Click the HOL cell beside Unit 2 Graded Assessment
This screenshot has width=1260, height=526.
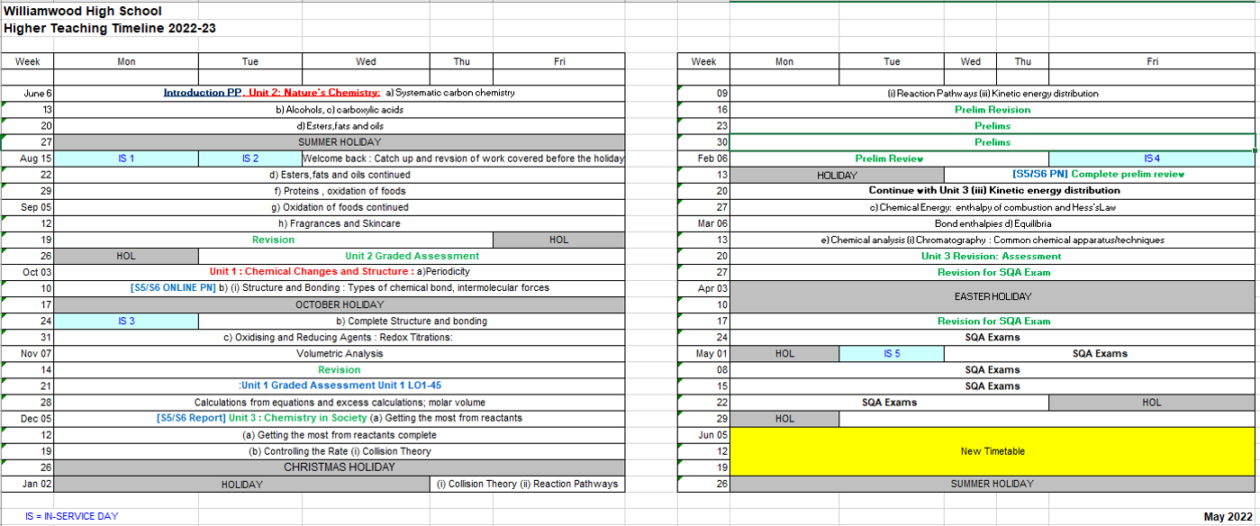(x=127, y=256)
